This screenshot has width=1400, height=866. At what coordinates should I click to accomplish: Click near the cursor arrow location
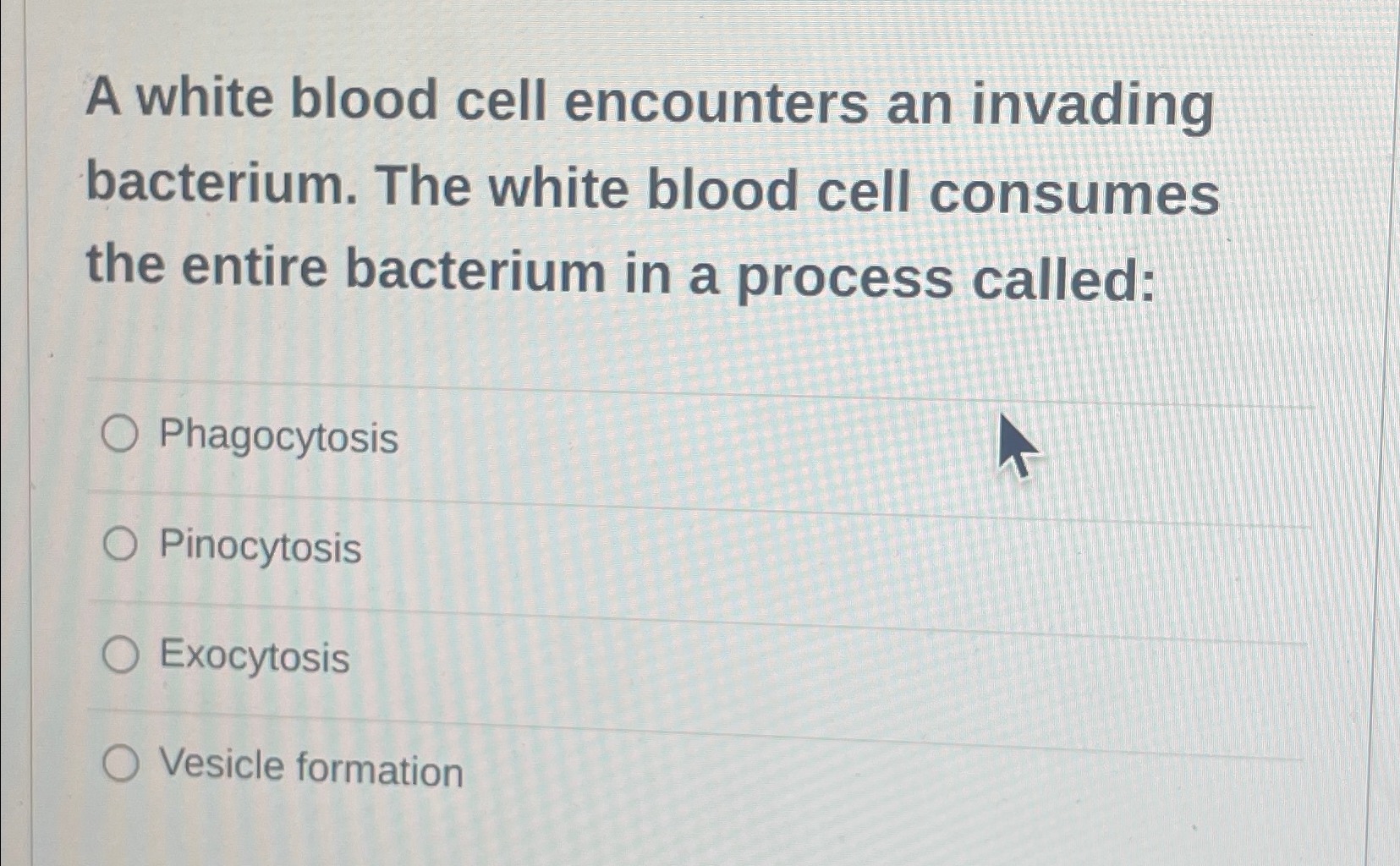[x=1015, y=444]
